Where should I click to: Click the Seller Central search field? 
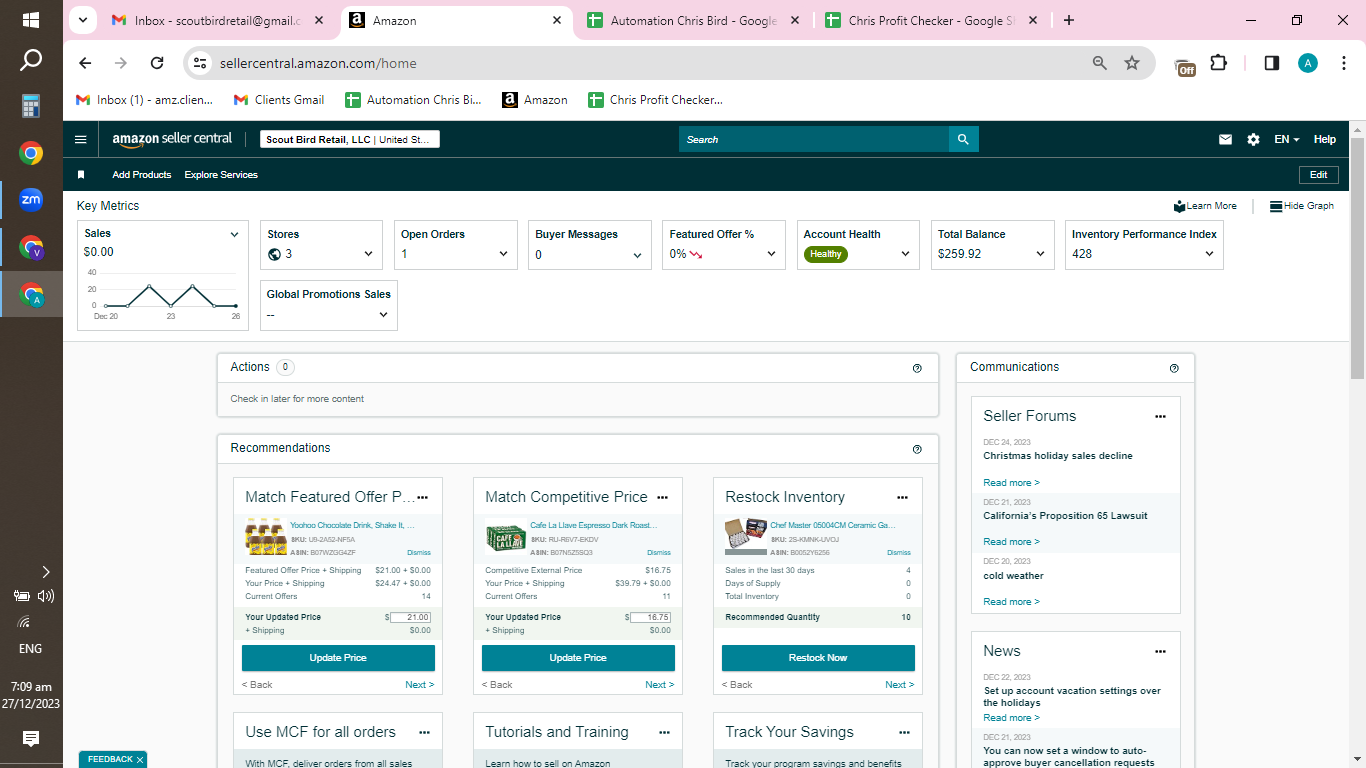[x=814, y=140]
